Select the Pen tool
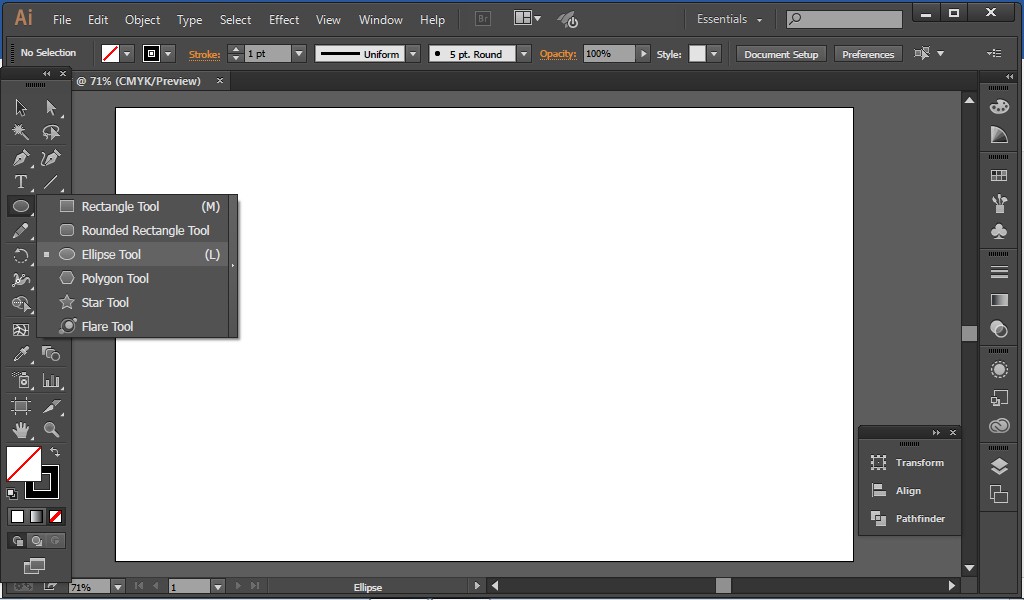 point(20,157)
